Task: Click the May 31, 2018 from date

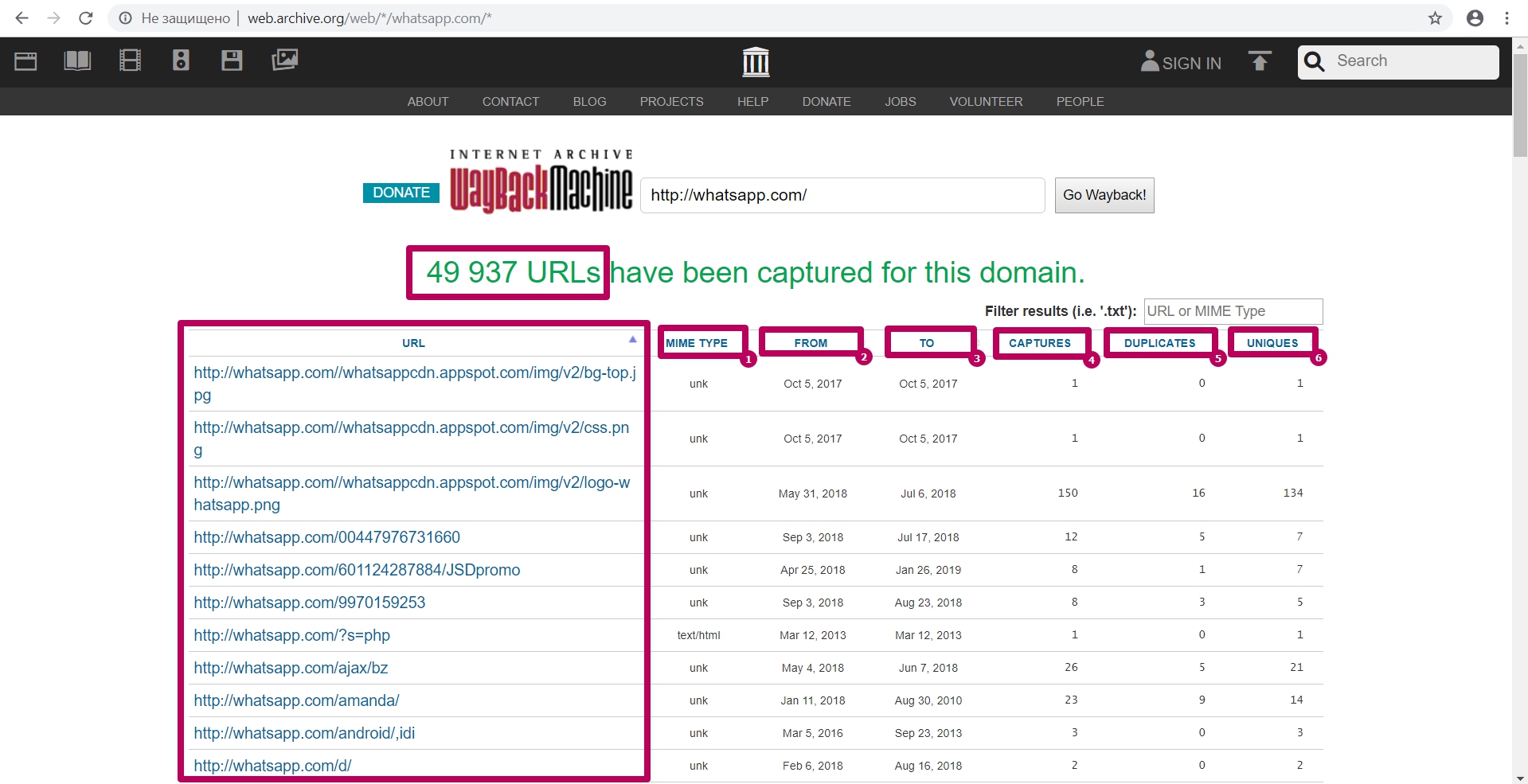Action: point(812,493)
